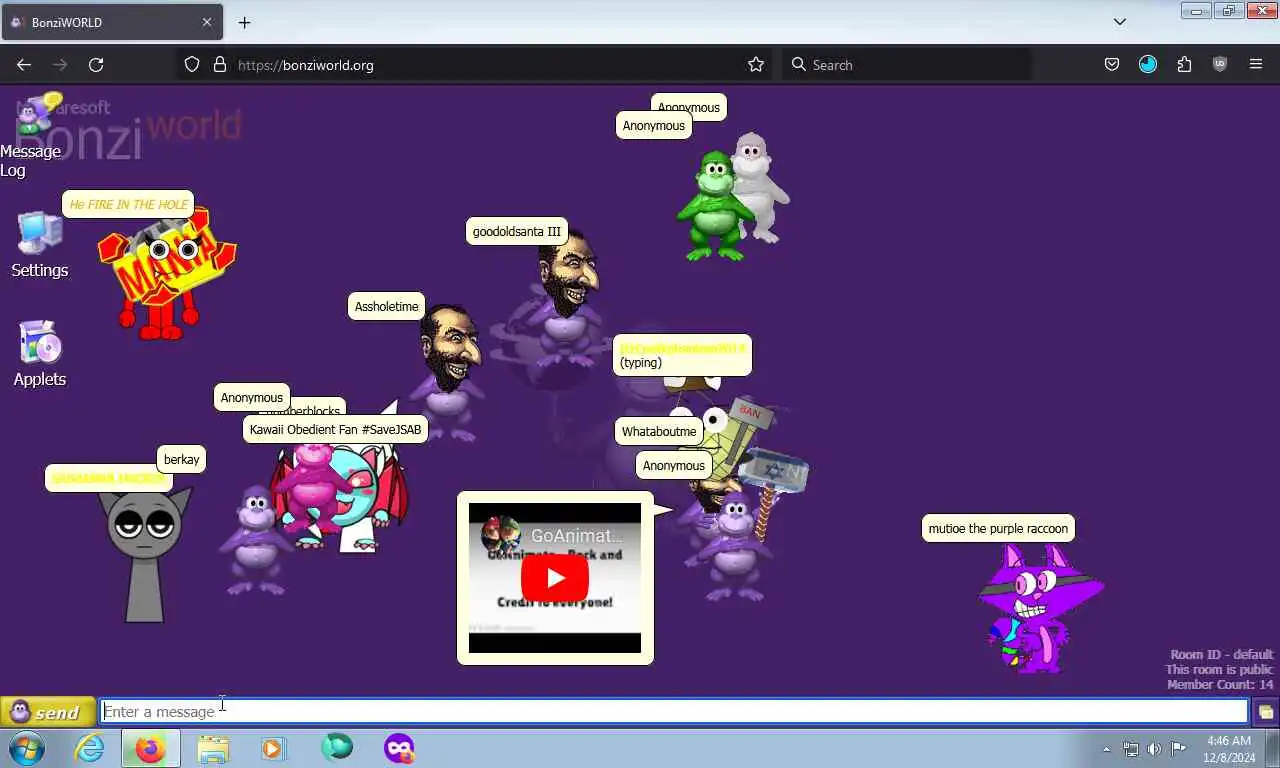
Task: Open File Explorer from taskbar
Action: click(x=213, y=748)
